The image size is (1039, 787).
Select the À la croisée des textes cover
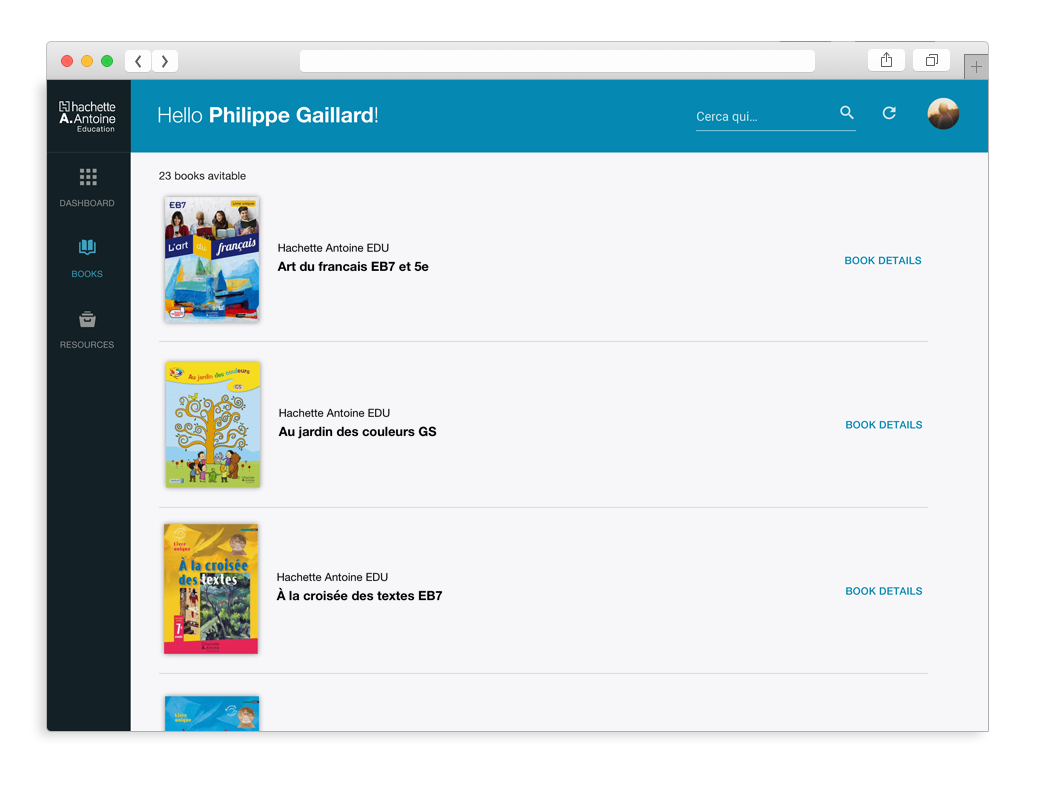pos(210,588)
